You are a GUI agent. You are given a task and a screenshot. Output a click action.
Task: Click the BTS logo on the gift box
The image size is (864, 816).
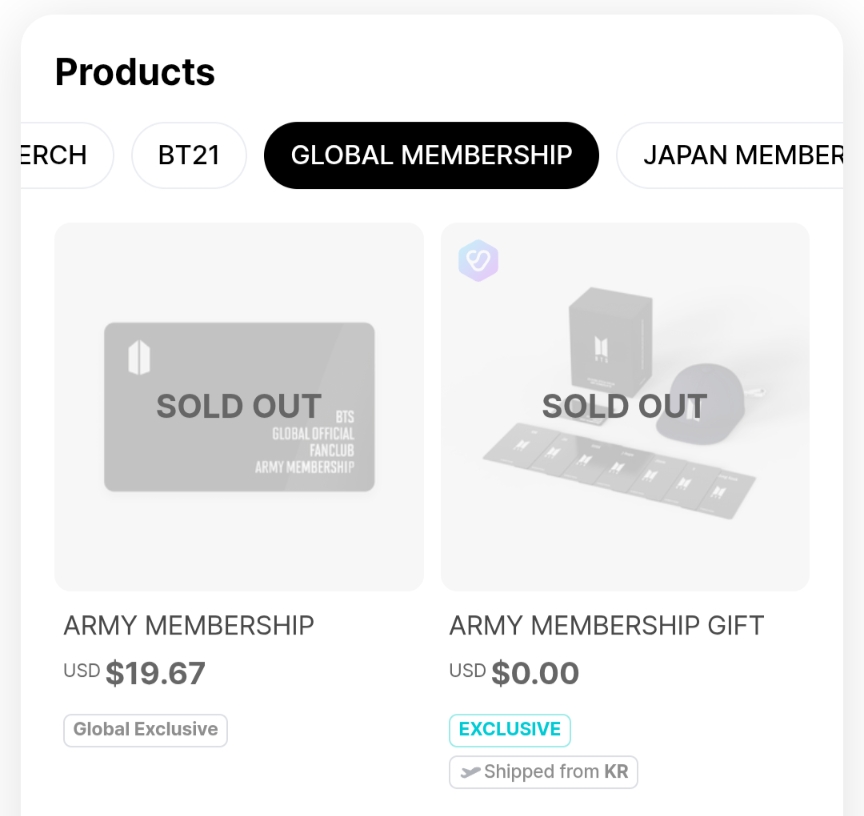[605, 349]
